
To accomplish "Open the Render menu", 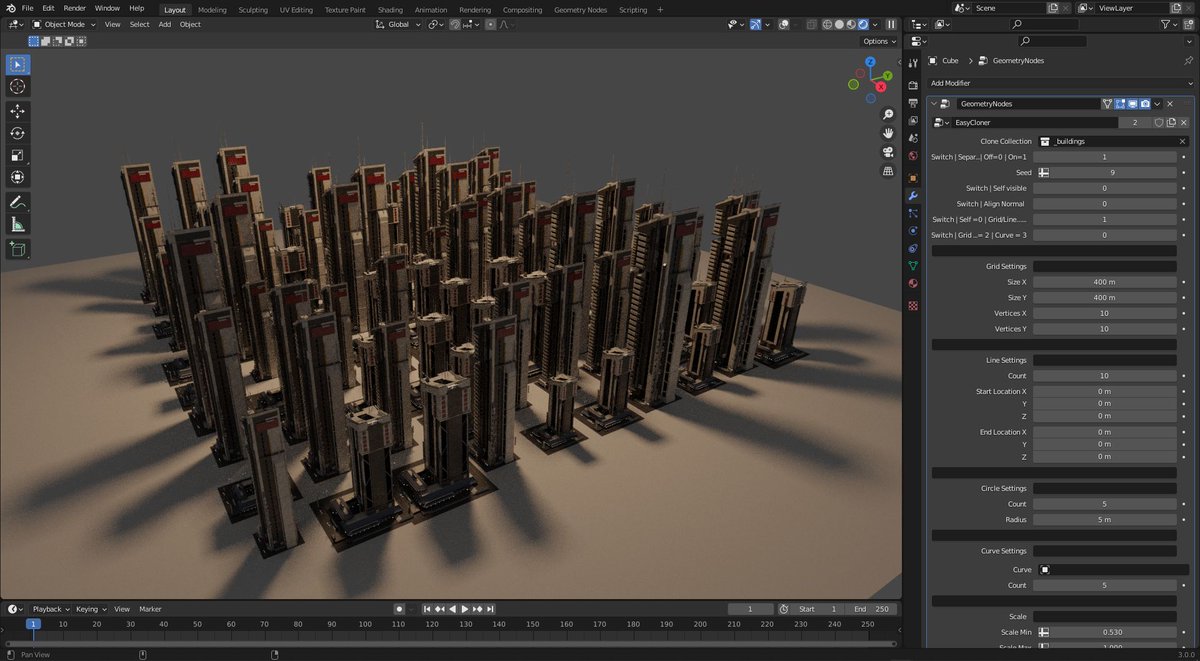I will coord(73,7).
